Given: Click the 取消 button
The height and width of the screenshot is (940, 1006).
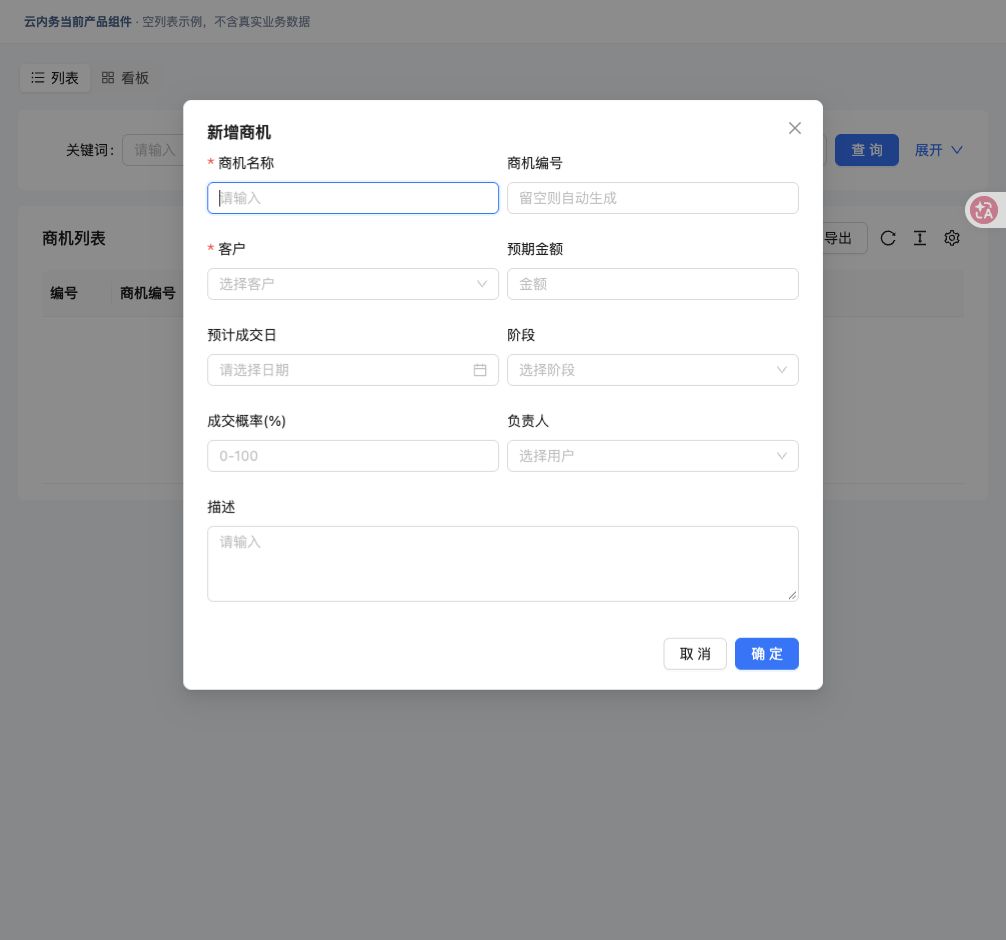Looking at the screenshot, I should tap(695, 654).
